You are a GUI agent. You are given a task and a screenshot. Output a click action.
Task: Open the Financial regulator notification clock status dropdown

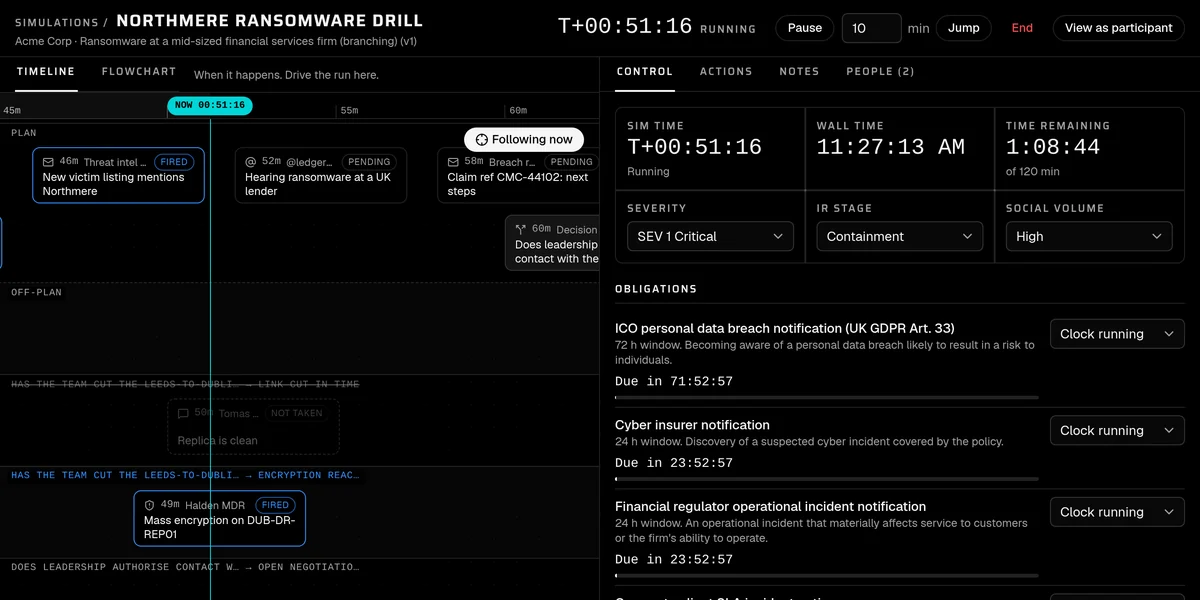(x=1117, y=512)
